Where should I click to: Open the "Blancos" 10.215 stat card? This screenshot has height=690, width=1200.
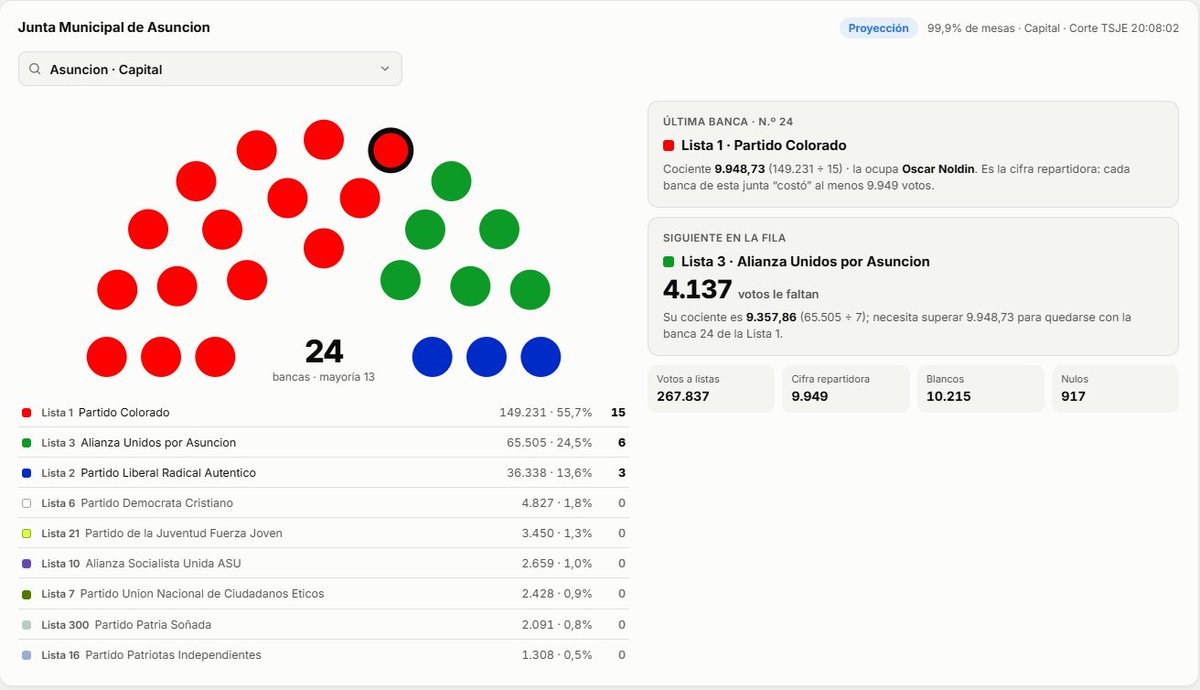click(x=981, y=389)
